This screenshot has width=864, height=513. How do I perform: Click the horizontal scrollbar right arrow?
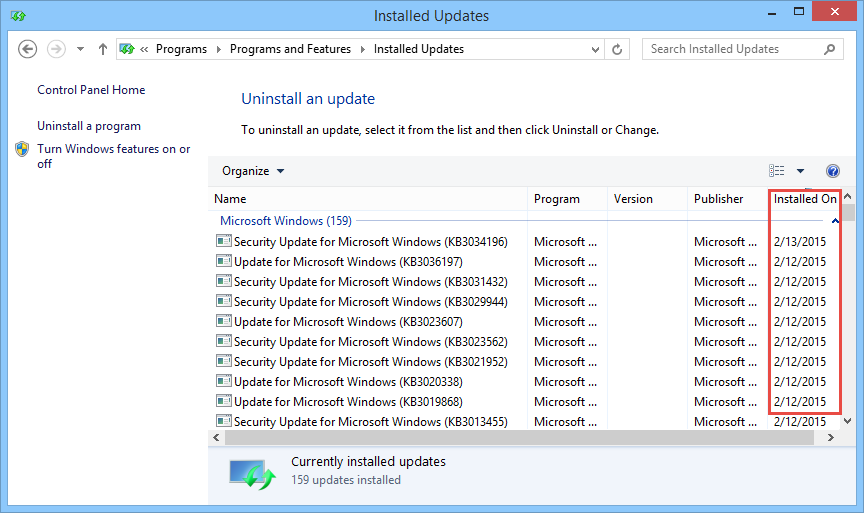pyautogui.click(x=830, y=438)
